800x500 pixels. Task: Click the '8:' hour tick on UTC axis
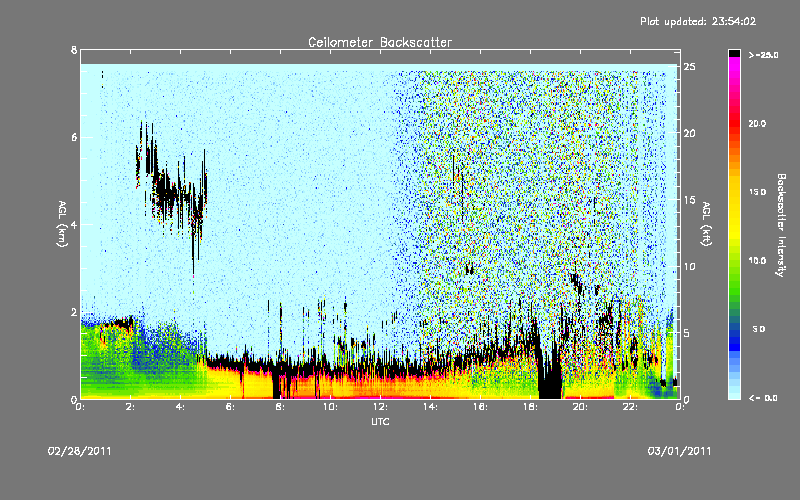coord(280,407)
